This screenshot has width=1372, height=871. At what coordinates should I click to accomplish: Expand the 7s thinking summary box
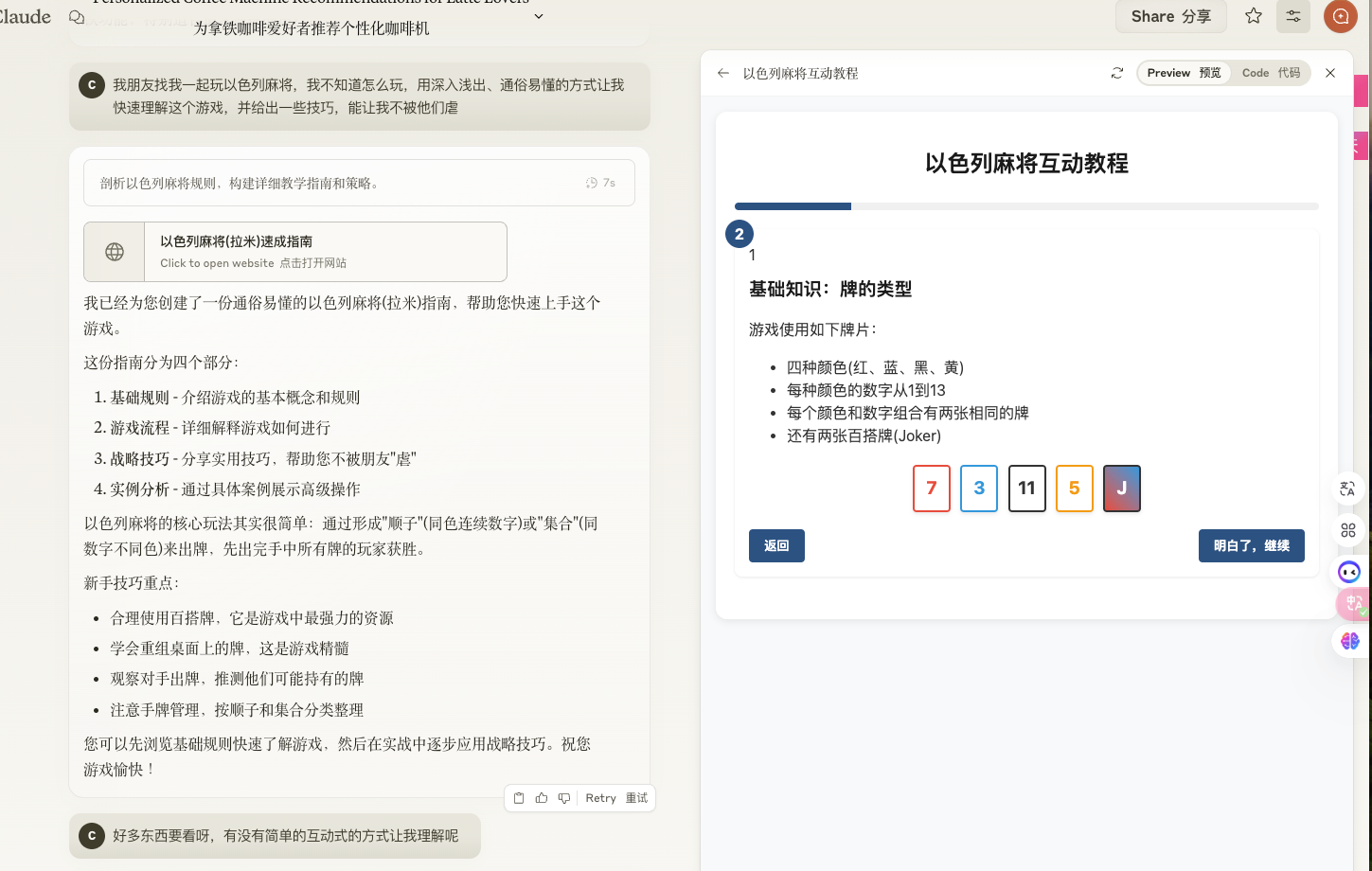pos(359,183)
